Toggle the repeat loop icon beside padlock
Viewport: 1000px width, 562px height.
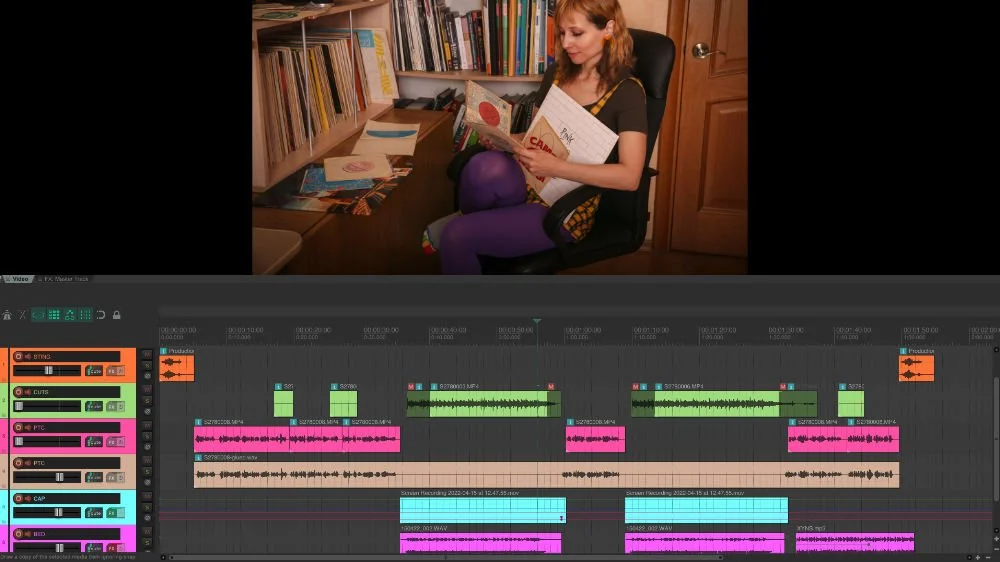tap(101, 314)
